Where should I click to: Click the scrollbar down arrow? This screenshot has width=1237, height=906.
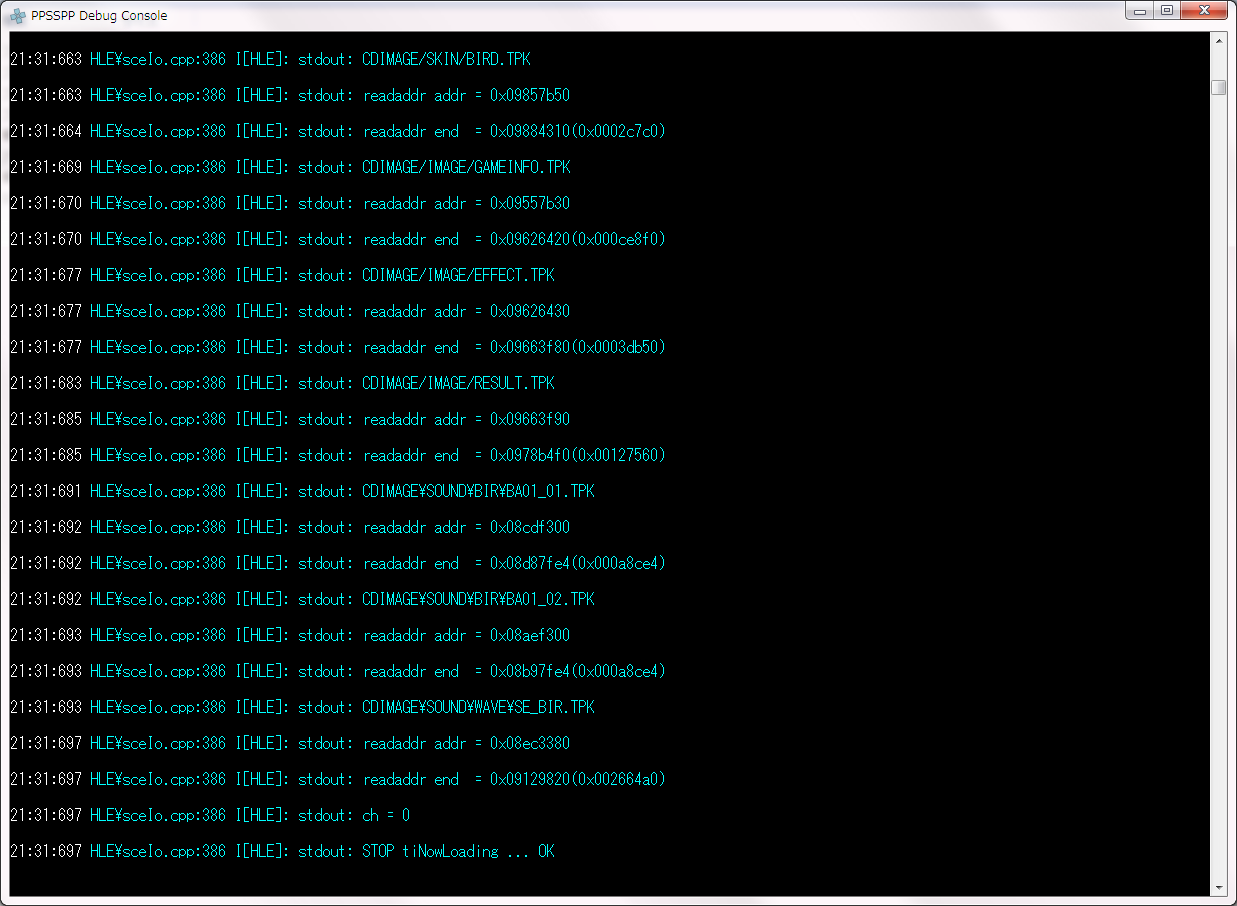tap(1218, 887)
